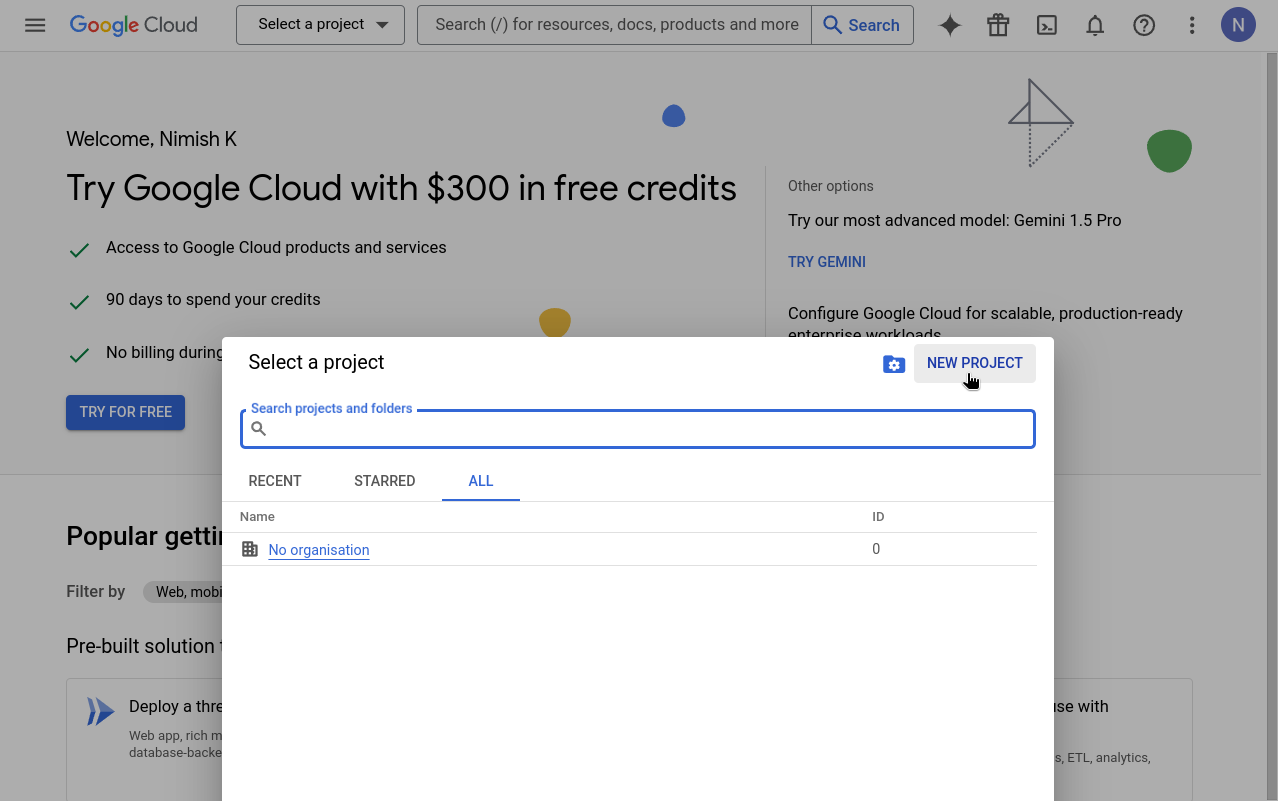The height and width of the screenshot is (801, 1278).
Task: Open the Gemini spark assistant icon
Action: coord(948,25)
